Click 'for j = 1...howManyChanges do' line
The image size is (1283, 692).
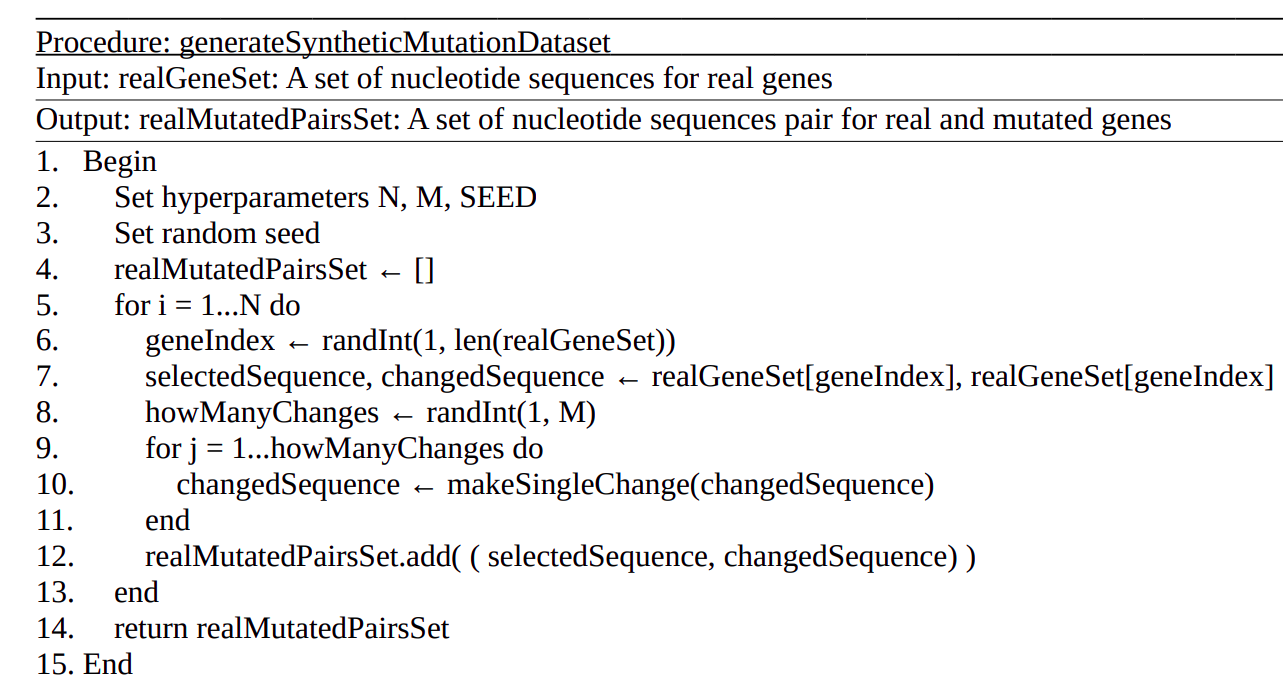(x=344, y=449)
